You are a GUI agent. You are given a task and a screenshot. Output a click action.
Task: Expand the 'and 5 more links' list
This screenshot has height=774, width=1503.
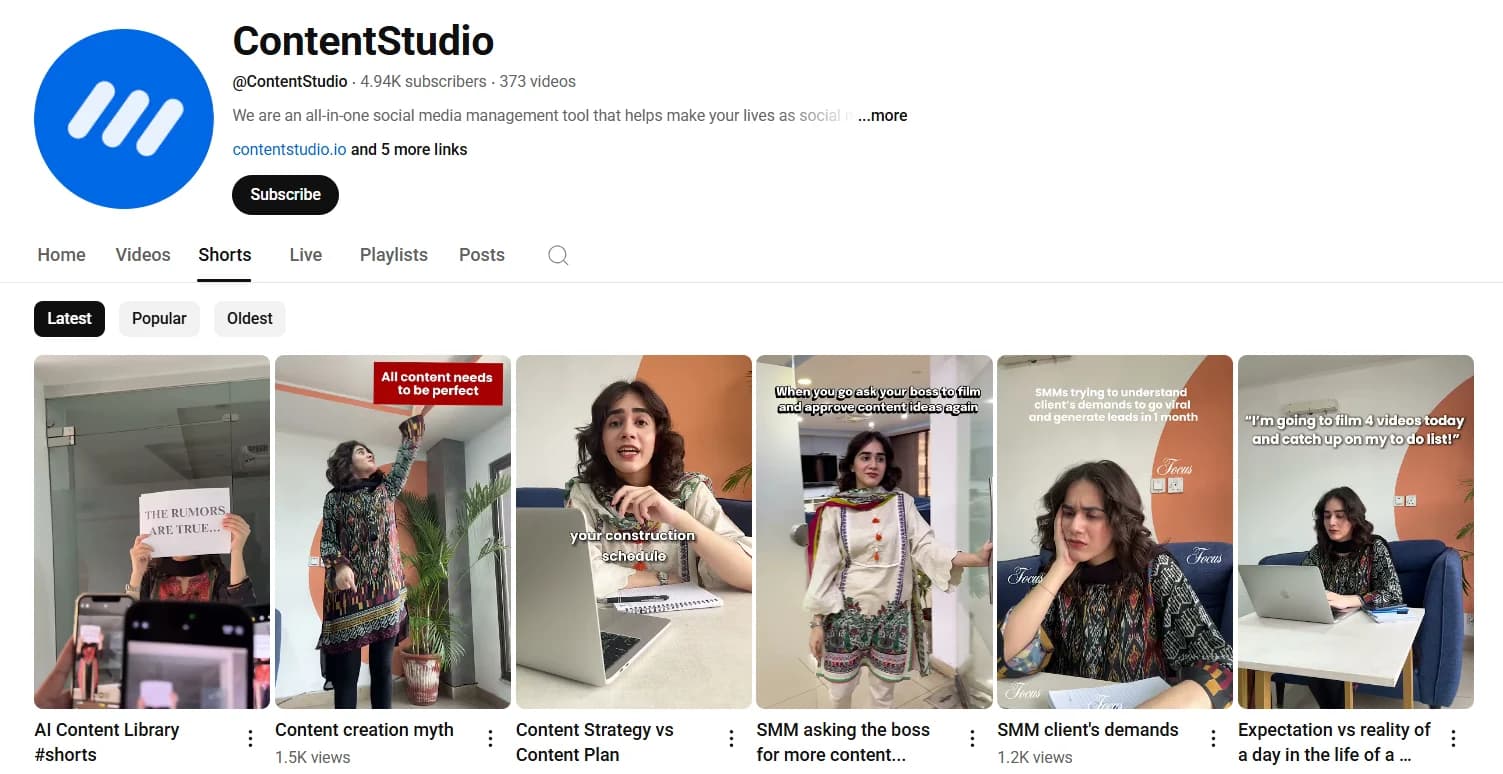coord(409,150)
